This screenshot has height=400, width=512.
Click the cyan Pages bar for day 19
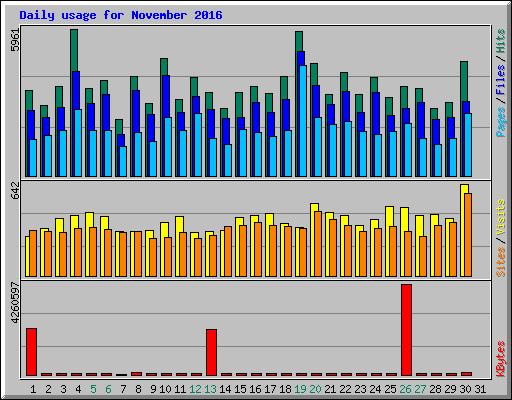303,121
